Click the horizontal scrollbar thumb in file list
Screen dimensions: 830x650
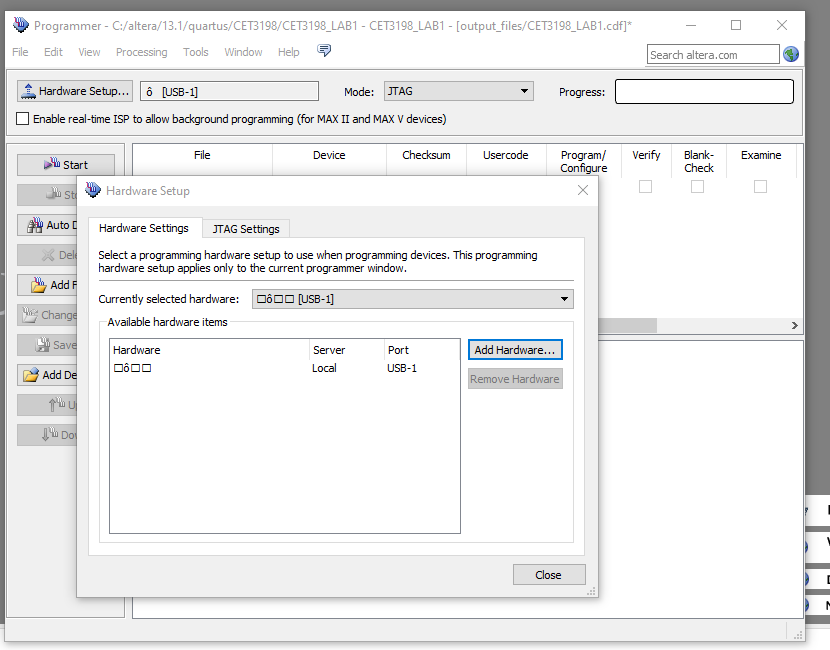tap(627, 326)
